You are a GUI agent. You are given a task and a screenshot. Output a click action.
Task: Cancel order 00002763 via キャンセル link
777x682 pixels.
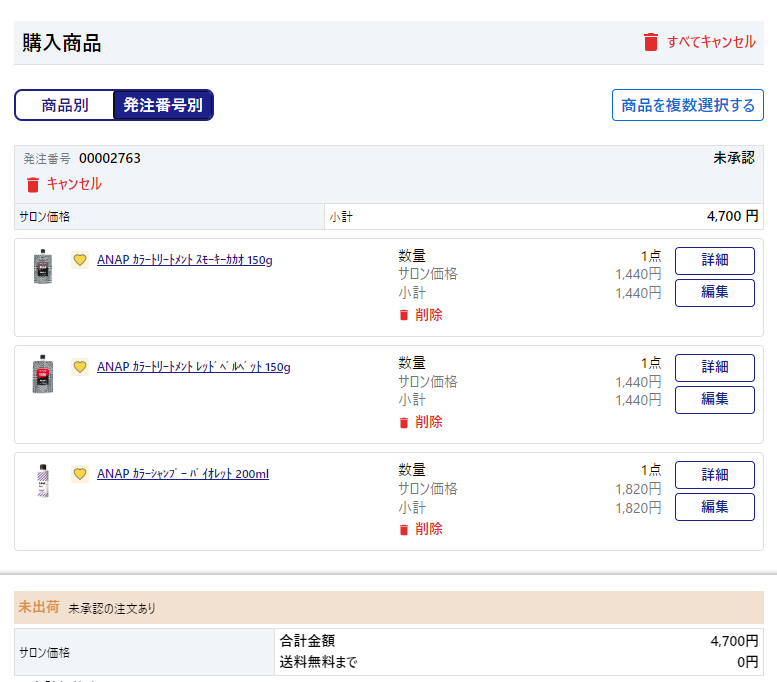[74, 184]
